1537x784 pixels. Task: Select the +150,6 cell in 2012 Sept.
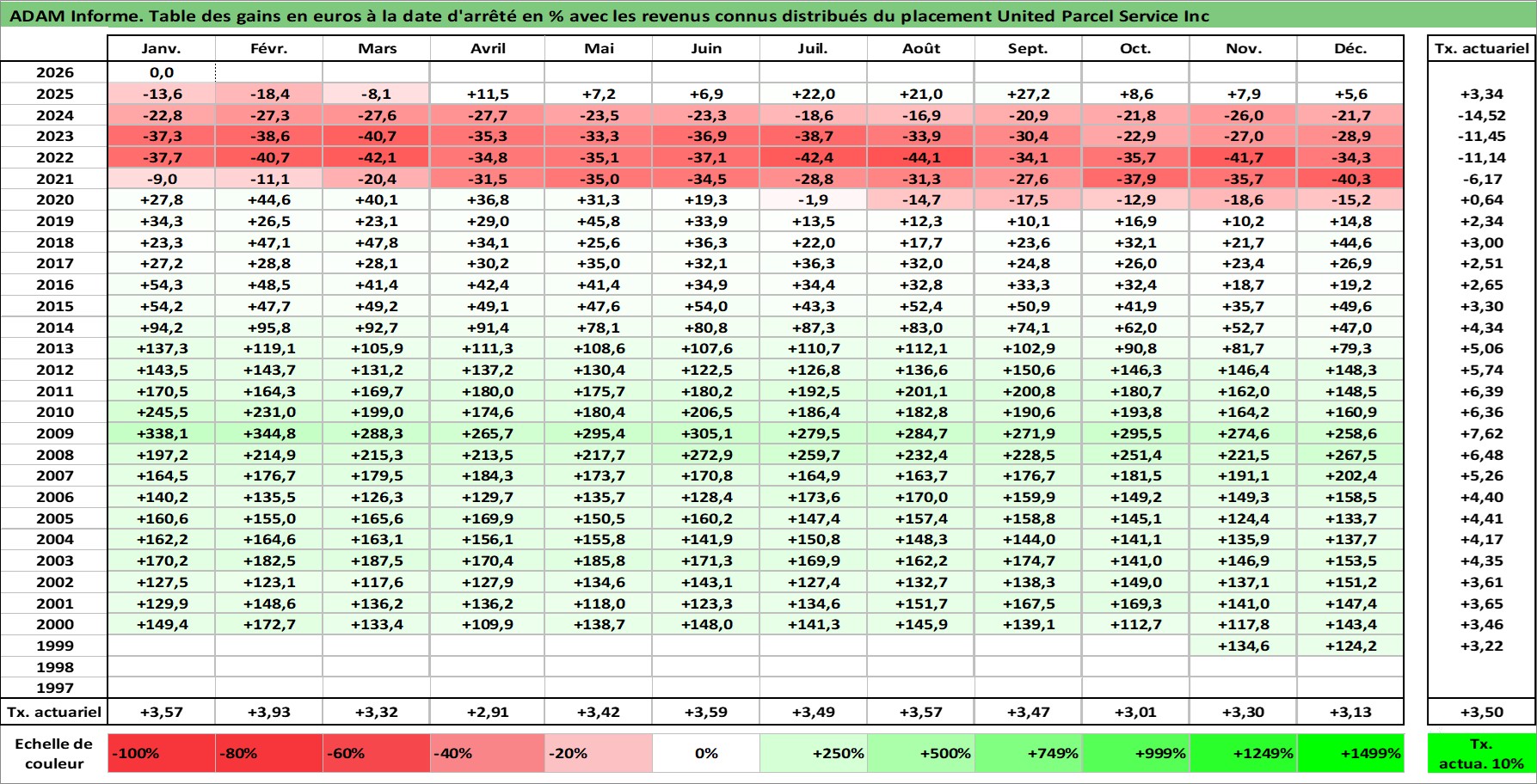click(x=1029, y=370)
